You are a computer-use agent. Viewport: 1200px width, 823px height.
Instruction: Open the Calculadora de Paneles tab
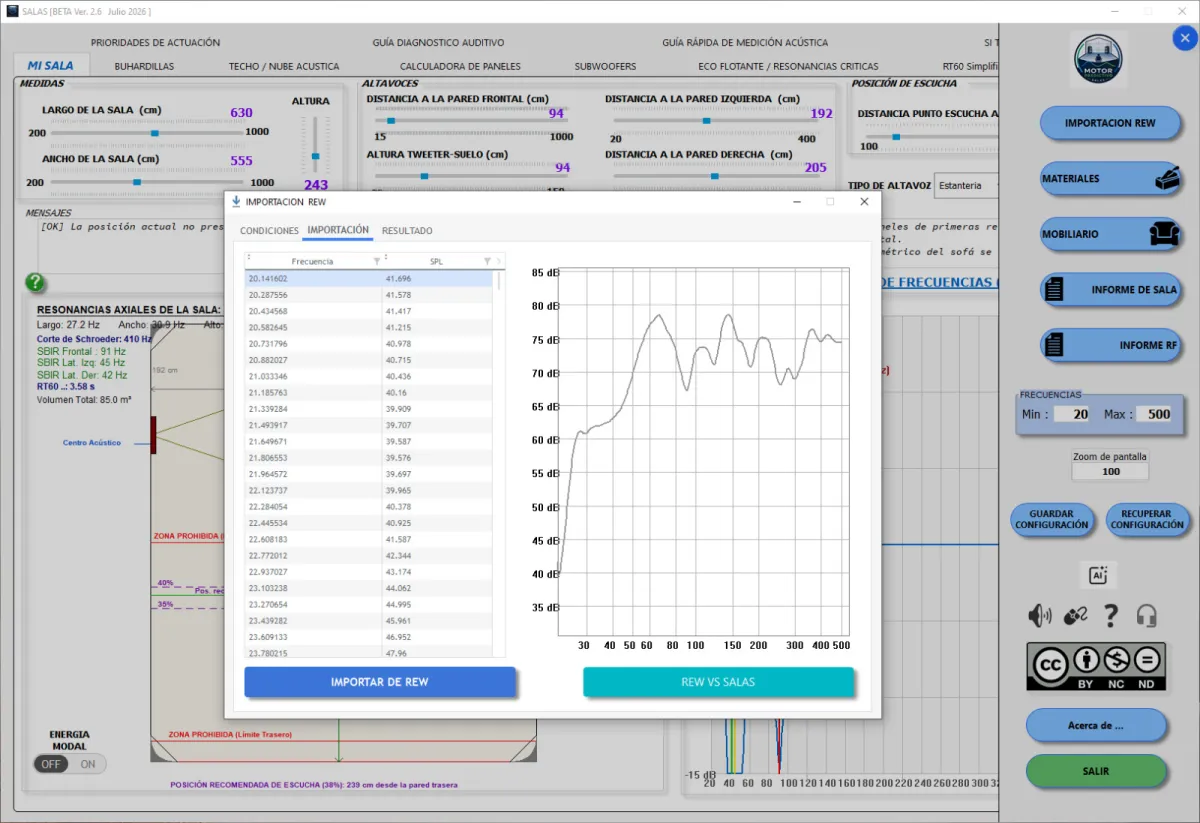(x=460, y=66)
